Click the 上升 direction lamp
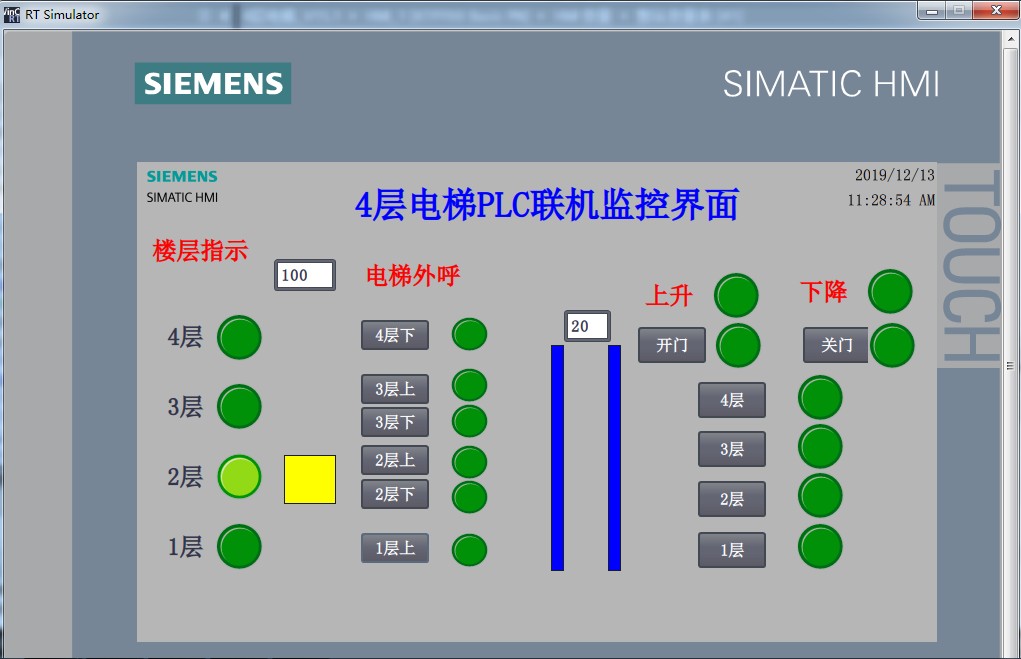The width and height of the screenshot is (1021, 659). coord(737,296)
